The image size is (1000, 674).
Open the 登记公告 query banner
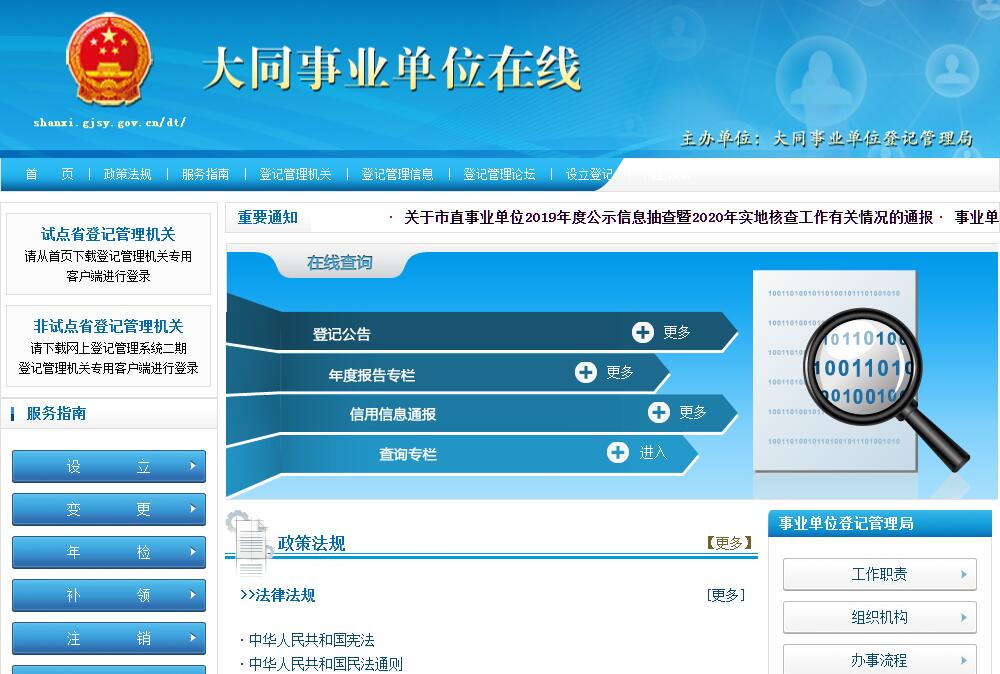[482, 332]
